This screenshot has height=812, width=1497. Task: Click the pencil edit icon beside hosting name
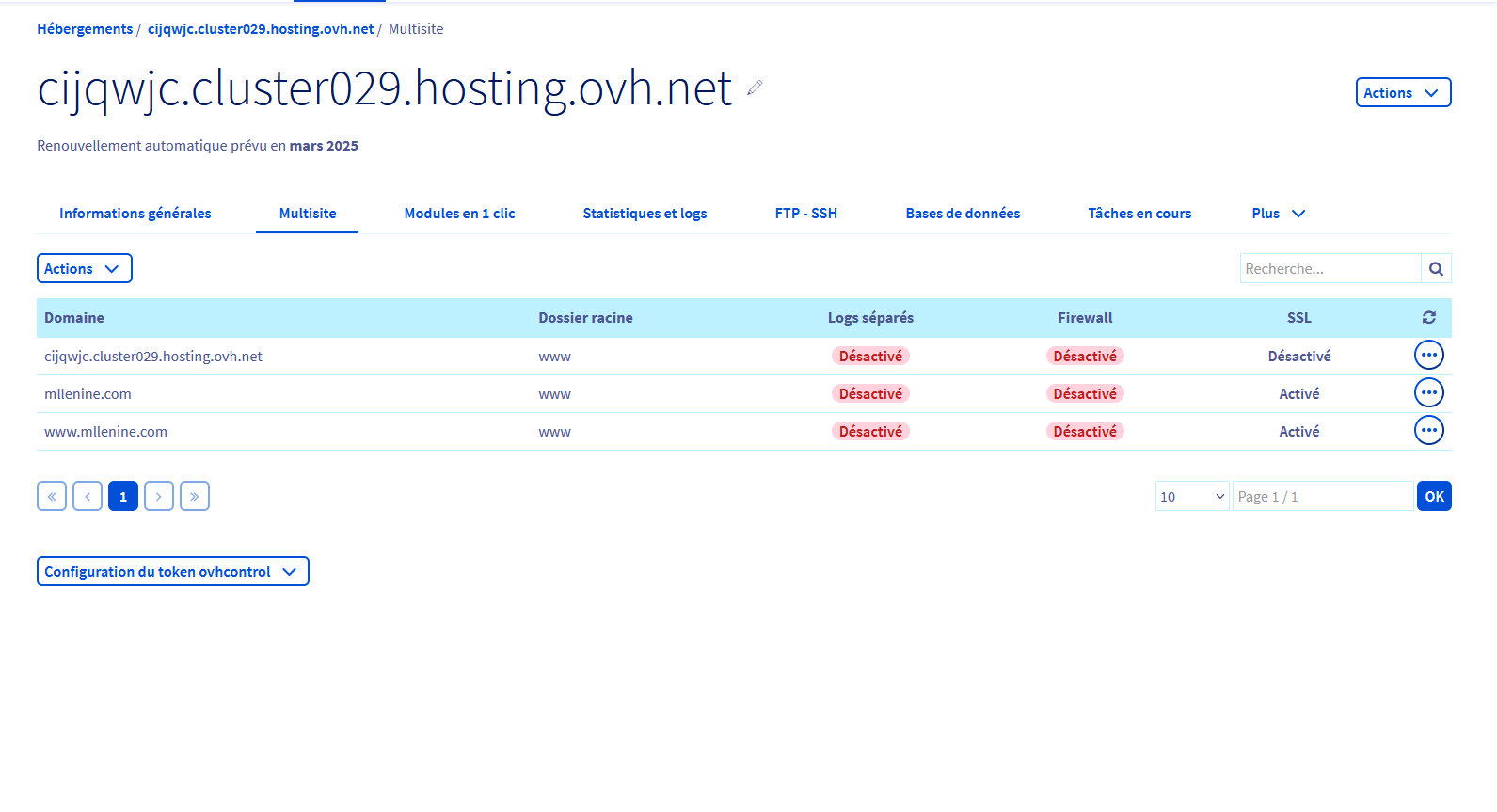pos(755,88)
